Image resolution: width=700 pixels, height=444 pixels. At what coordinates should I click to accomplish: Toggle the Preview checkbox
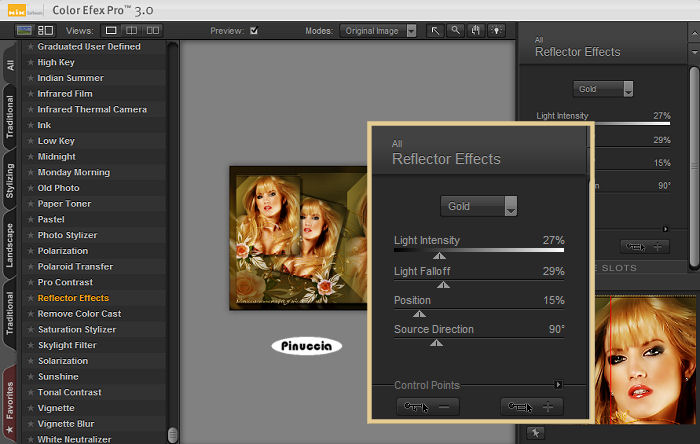pos(254,30)
